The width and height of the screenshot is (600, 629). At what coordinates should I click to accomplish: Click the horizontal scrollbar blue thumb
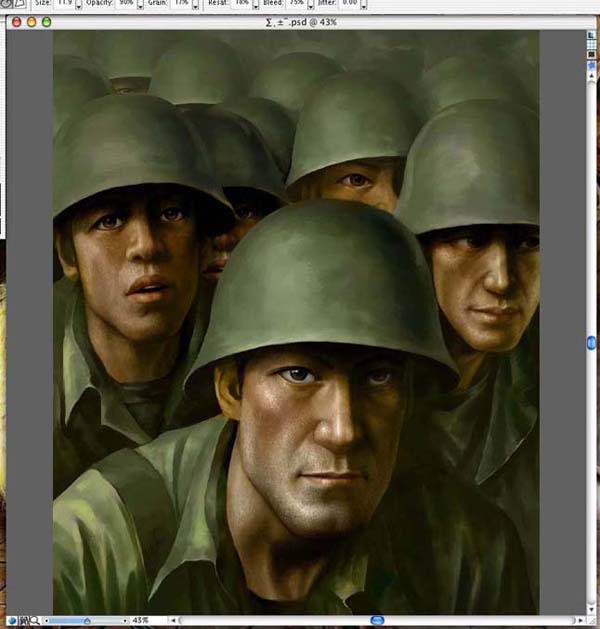377,621
